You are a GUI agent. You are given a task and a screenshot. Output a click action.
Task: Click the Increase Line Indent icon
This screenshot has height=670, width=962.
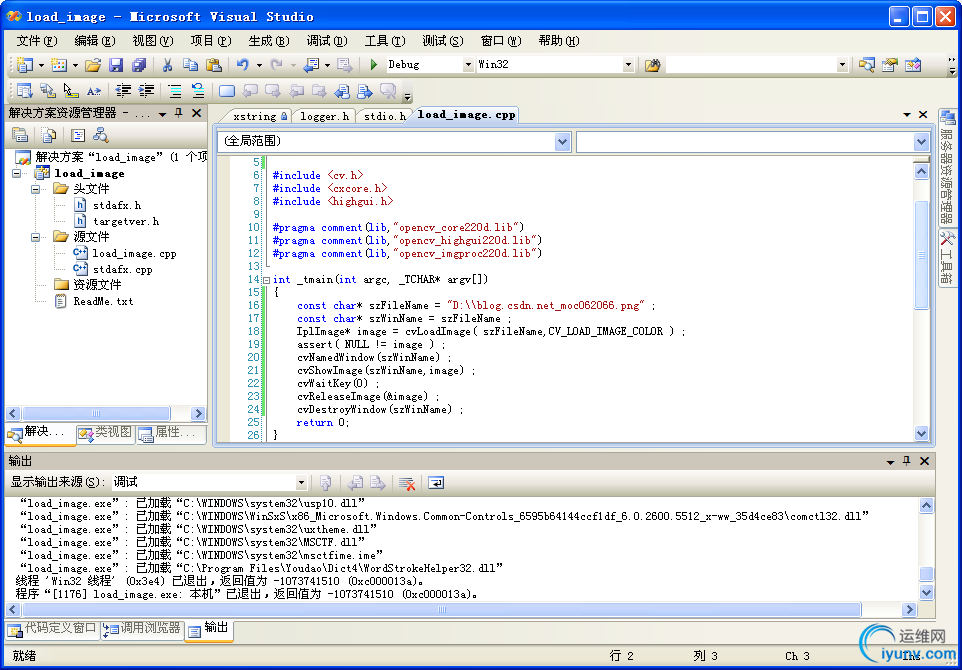(146, 91)
